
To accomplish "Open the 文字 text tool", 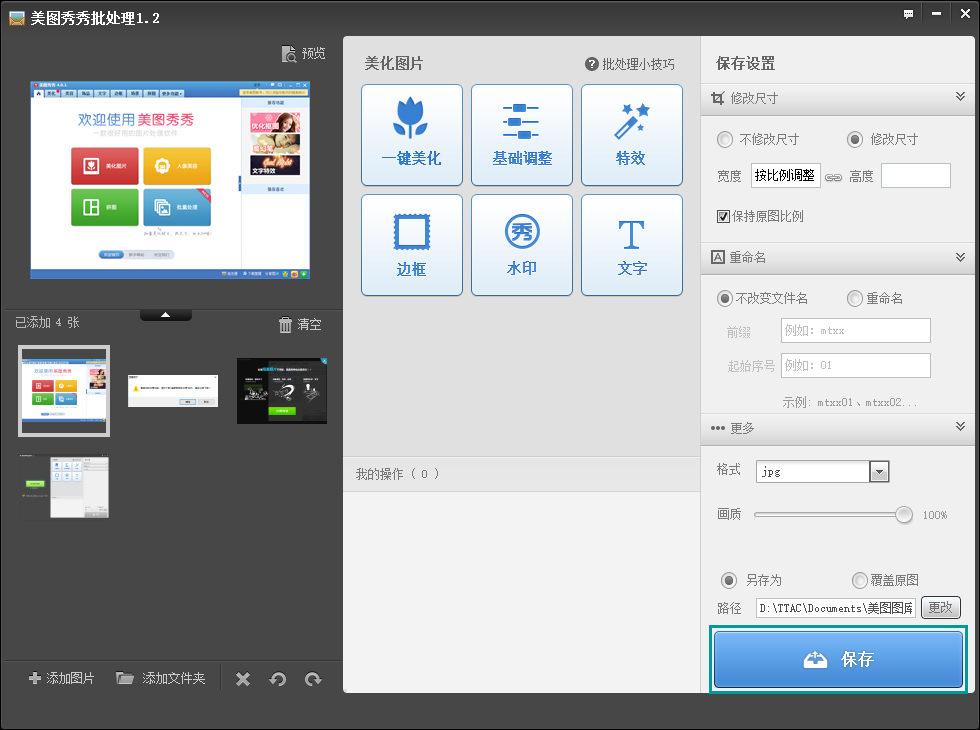I will pyautogui.click(x=631, y=245).
